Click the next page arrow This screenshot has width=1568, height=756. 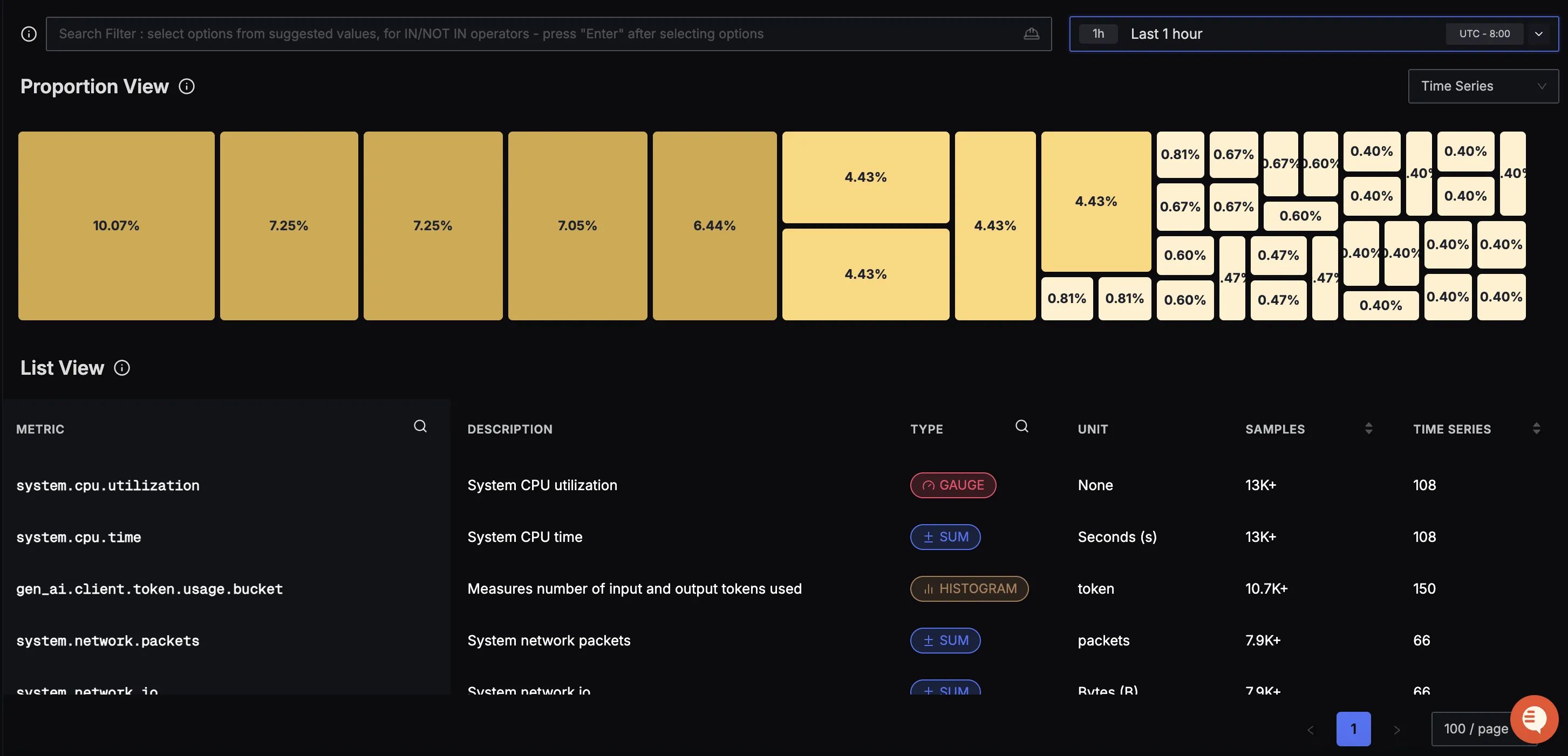[x=1396, y=729]
